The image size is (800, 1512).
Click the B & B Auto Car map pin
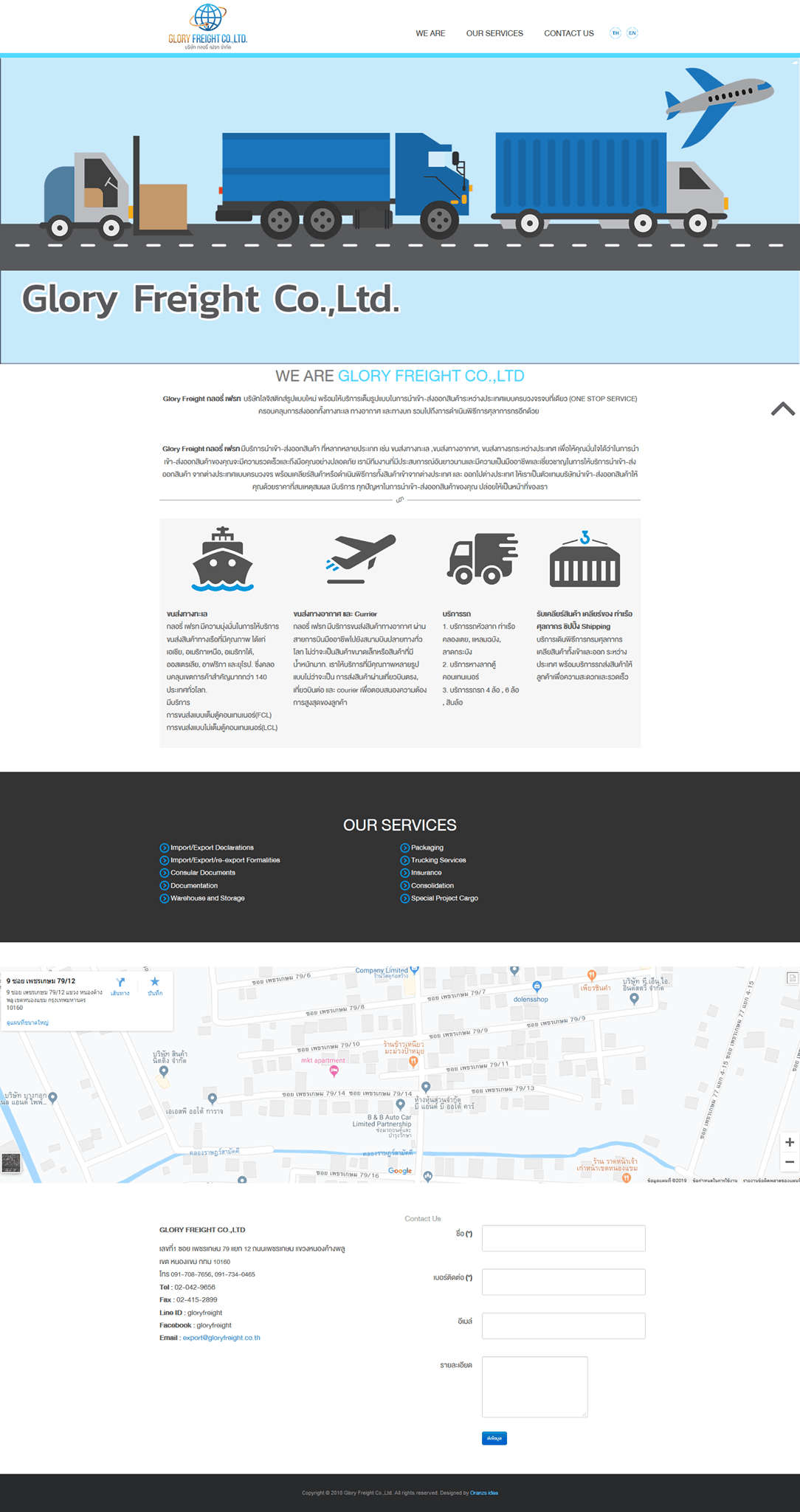coord(400,1105)
